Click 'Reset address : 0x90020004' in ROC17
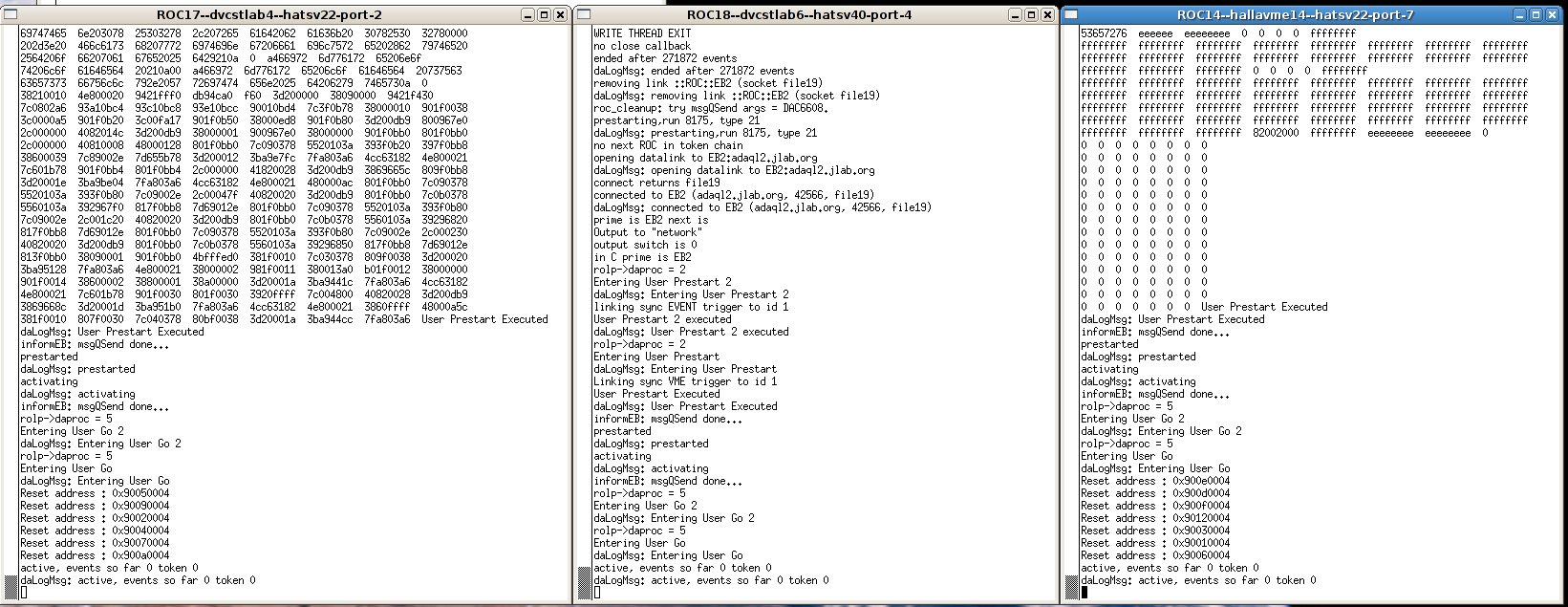 95,518
